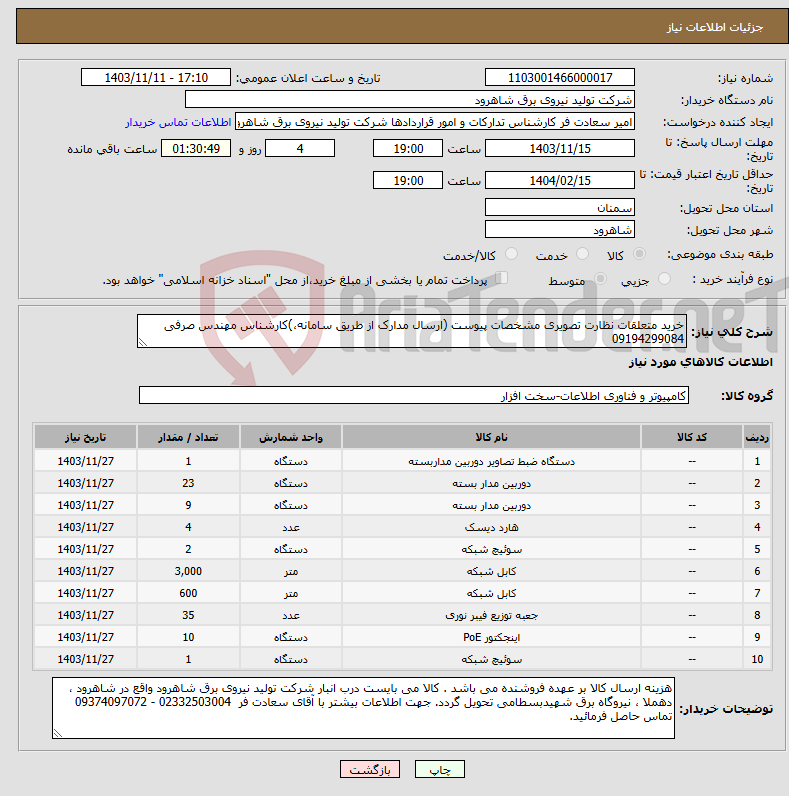Click the request creator field امیر سعادت فر
The width and height of the screenshot is (789, 796).
tap(435, 122)
